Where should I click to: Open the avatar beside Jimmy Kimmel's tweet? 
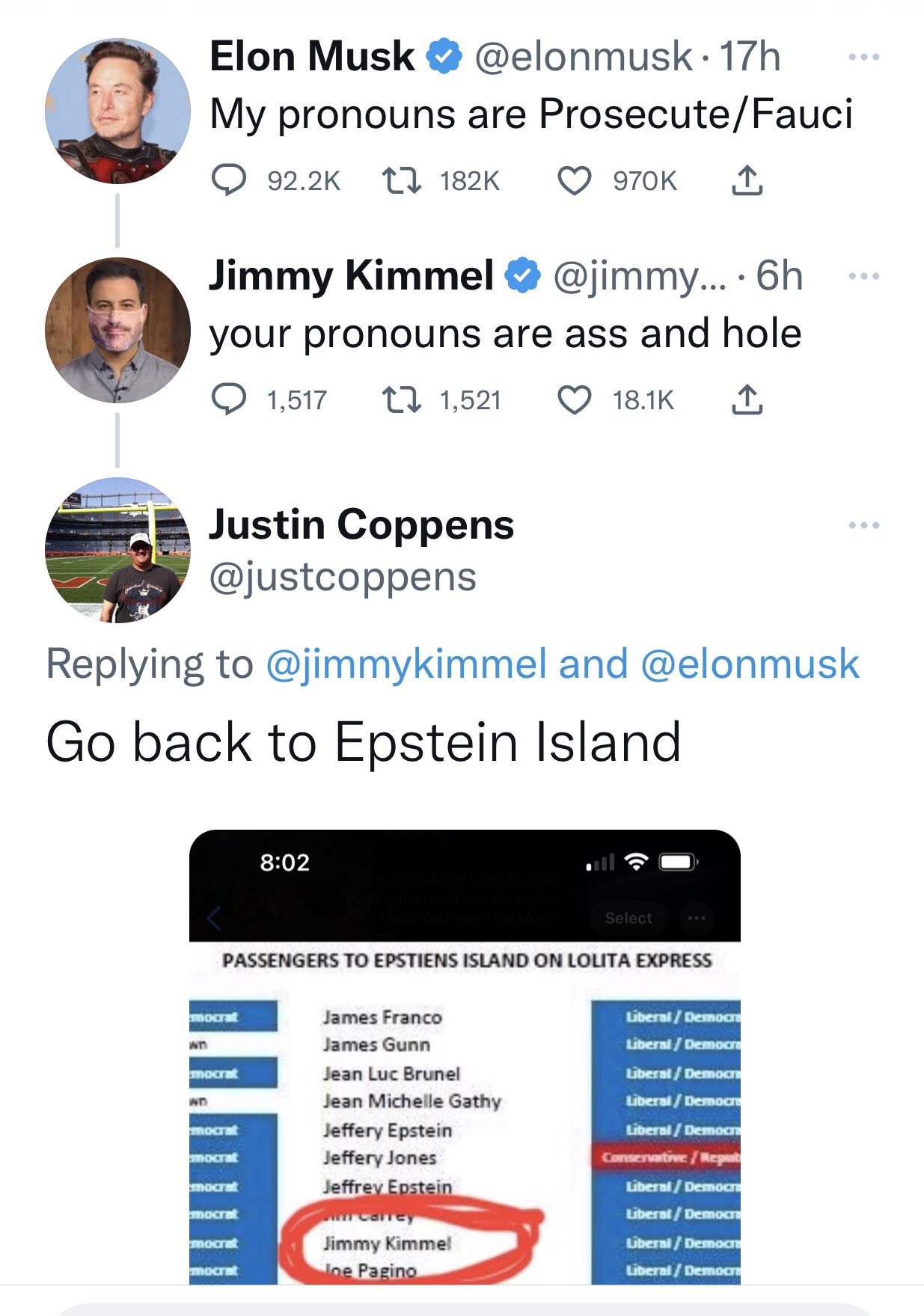click(117, 330)
